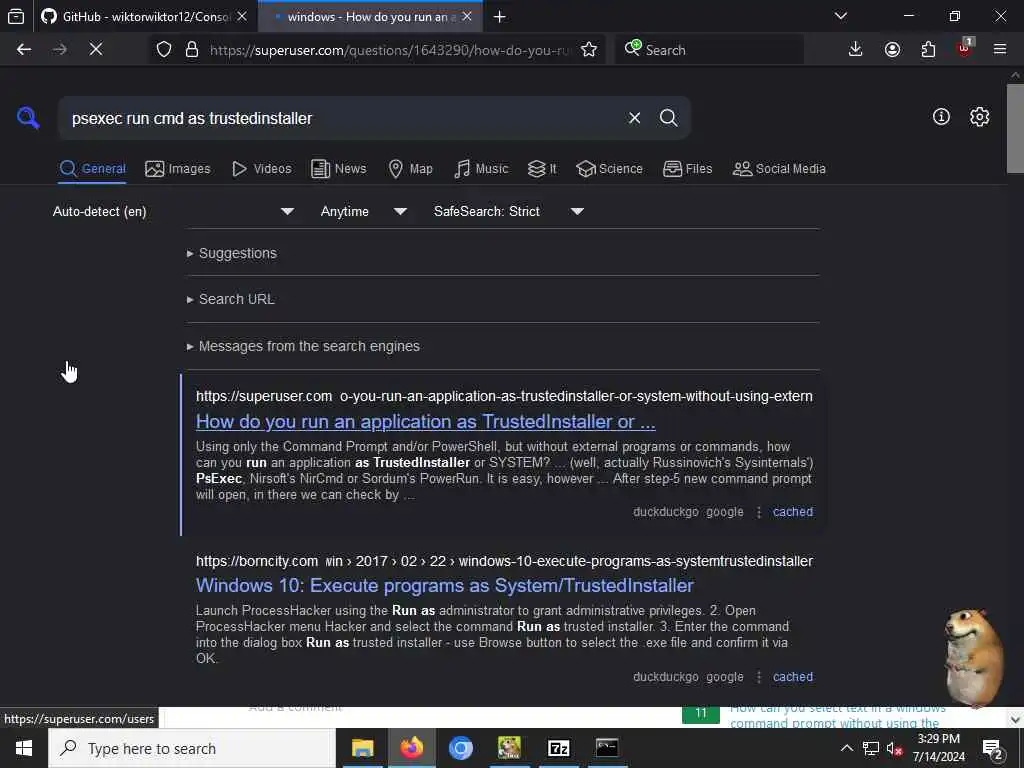Close the GitHub browser tab
This screenshot has height=768, width=1024.
(x=242, y=16)
